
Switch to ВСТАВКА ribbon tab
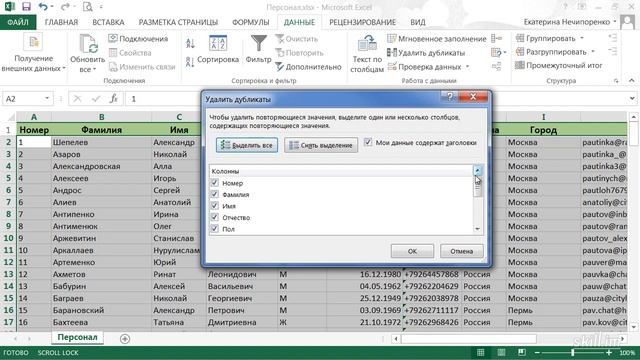pyautogui.click(x=108, y=22)
